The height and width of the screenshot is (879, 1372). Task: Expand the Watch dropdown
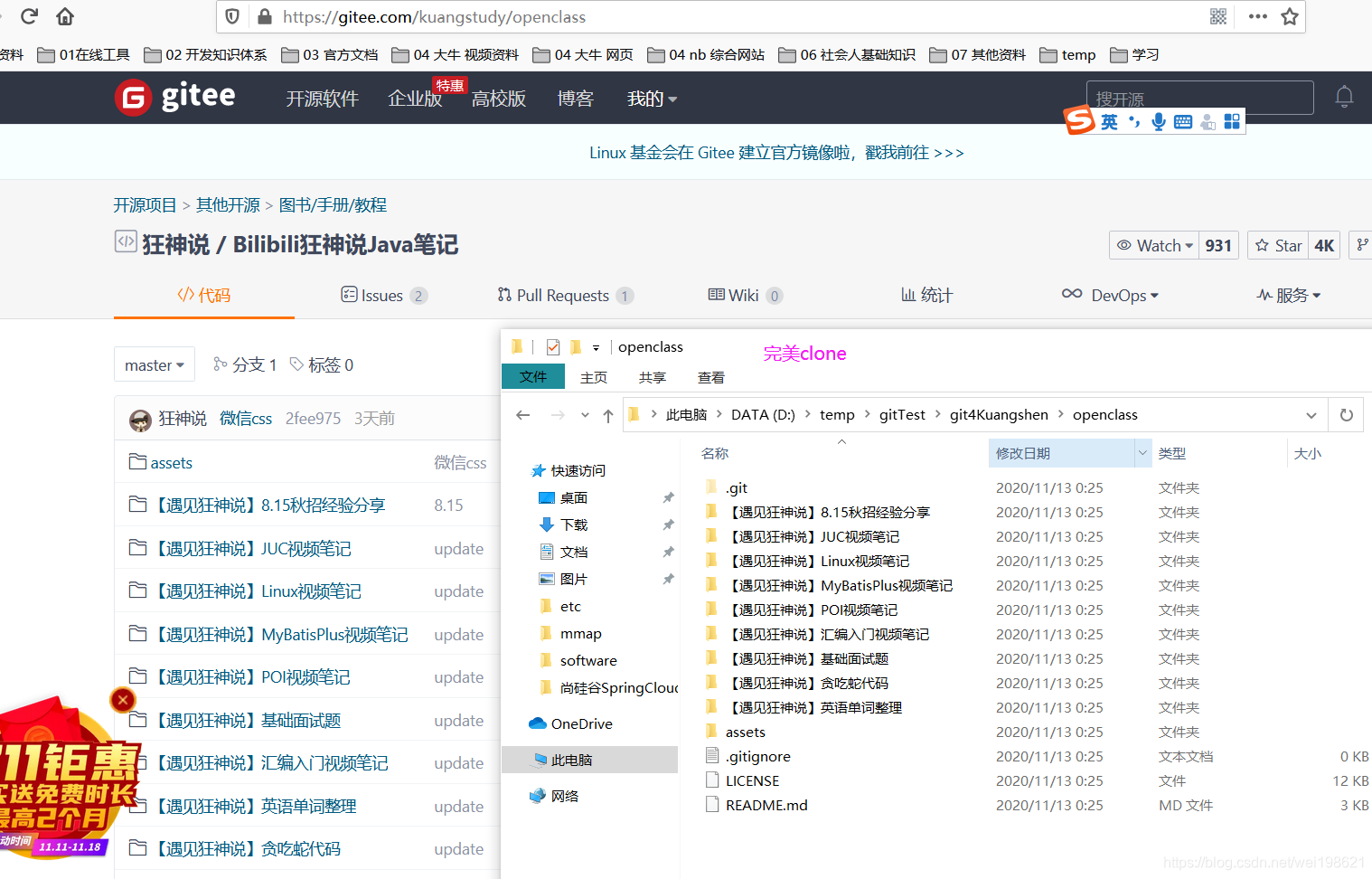pyautogui.click(x=1155, y=245)
